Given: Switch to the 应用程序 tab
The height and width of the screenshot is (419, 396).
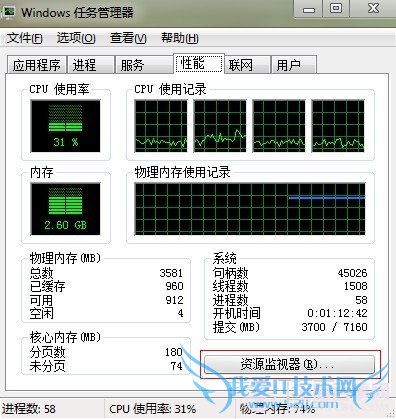Looking at the screenshot, I should click(x=37, y=65).
